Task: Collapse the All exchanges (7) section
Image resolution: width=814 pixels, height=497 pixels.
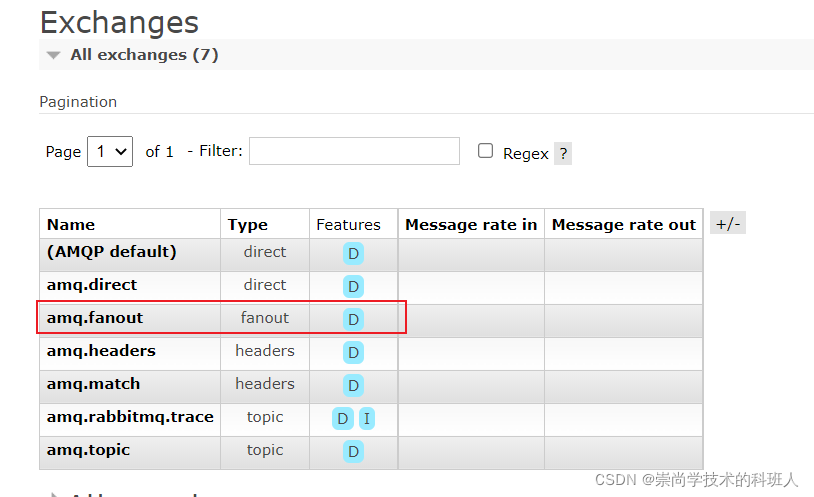Action: (144, 55)
